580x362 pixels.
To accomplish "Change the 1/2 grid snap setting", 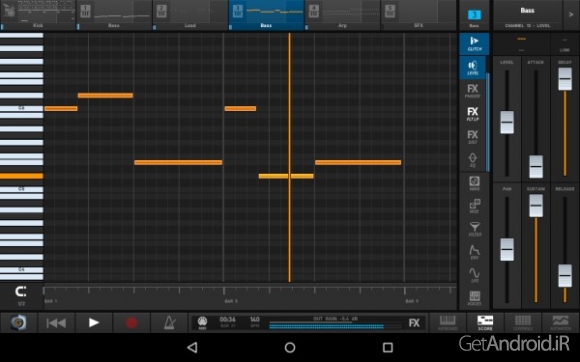I will (21, 296).
